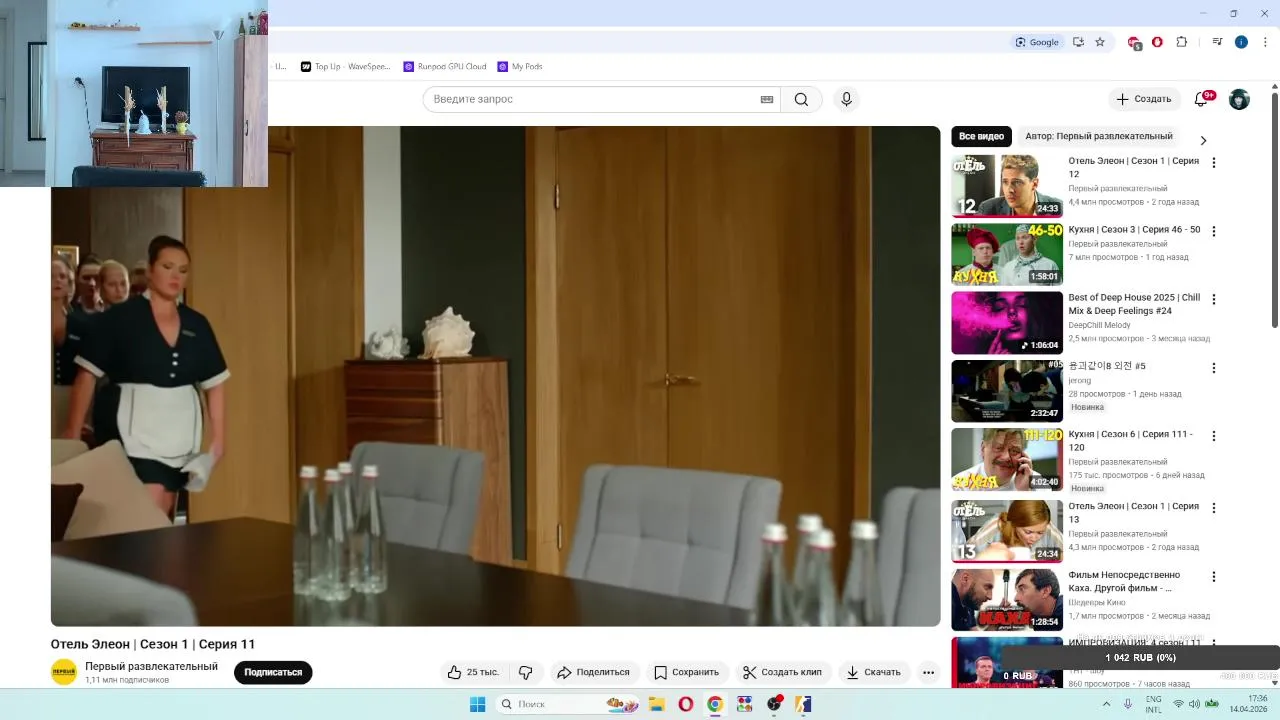Click the search magnifier button
Image resolution: width=1280 pixels, height=720 pixels.
[801, 99]
